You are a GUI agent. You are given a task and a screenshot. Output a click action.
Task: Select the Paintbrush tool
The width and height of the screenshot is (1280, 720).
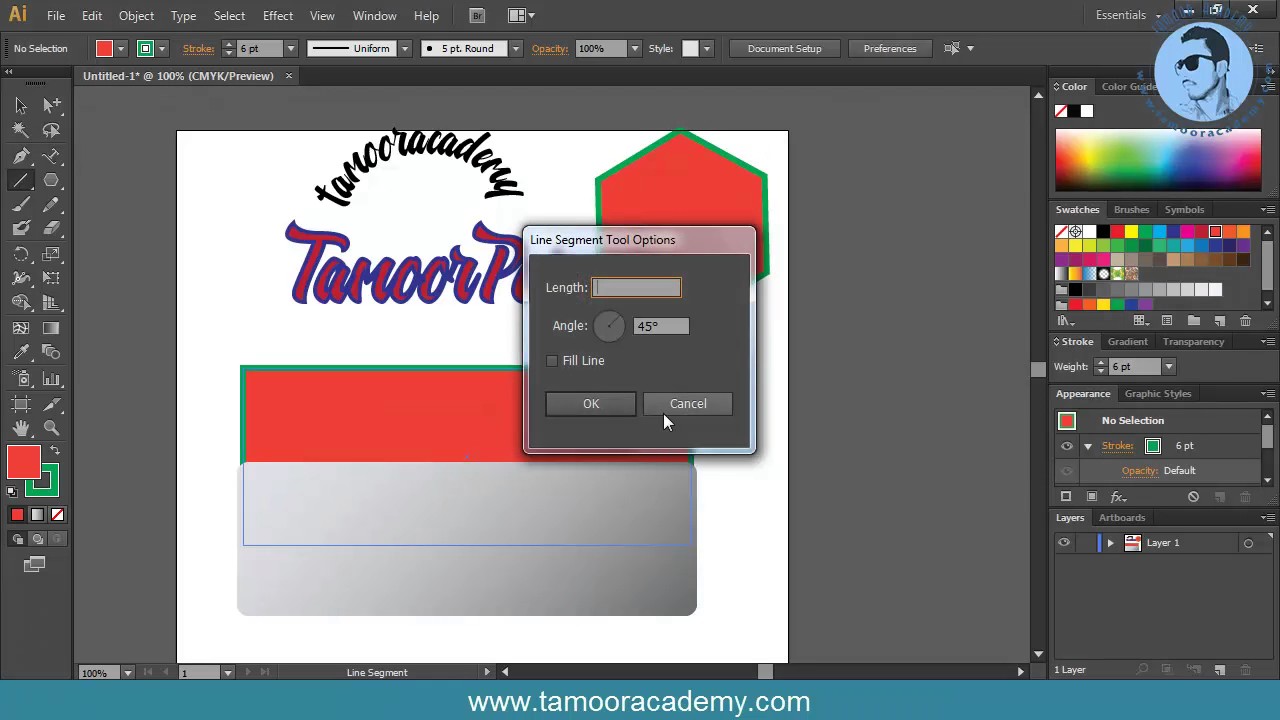[21, 205]
